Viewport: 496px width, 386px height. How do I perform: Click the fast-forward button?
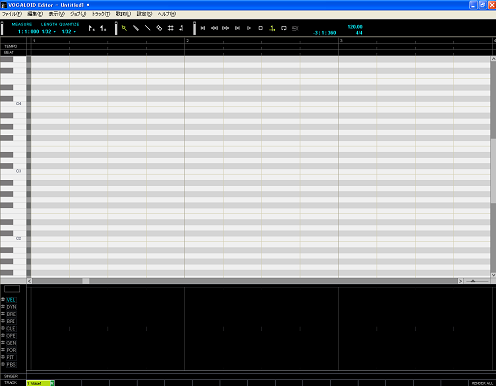pos(226,28)
